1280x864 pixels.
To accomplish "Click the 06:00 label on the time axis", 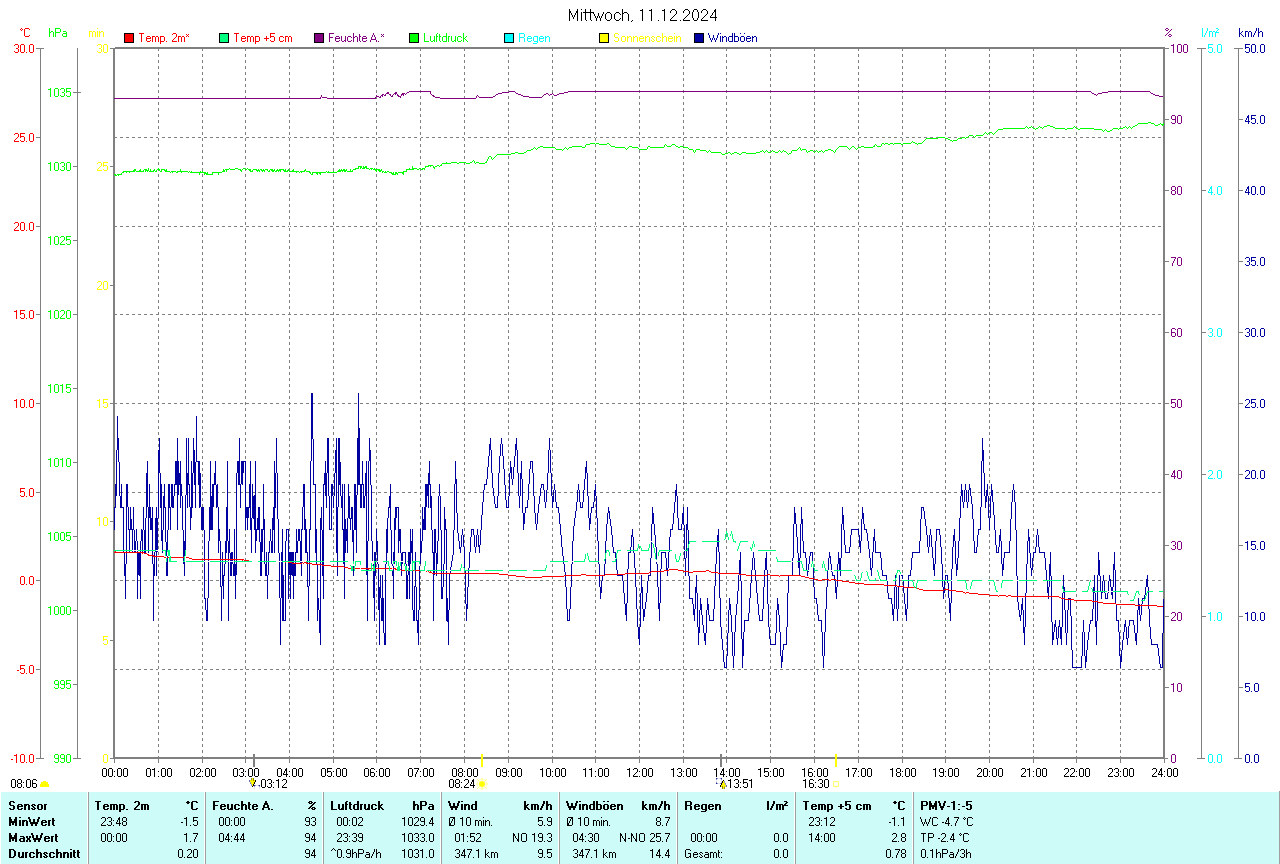I will tap(377, 773).
